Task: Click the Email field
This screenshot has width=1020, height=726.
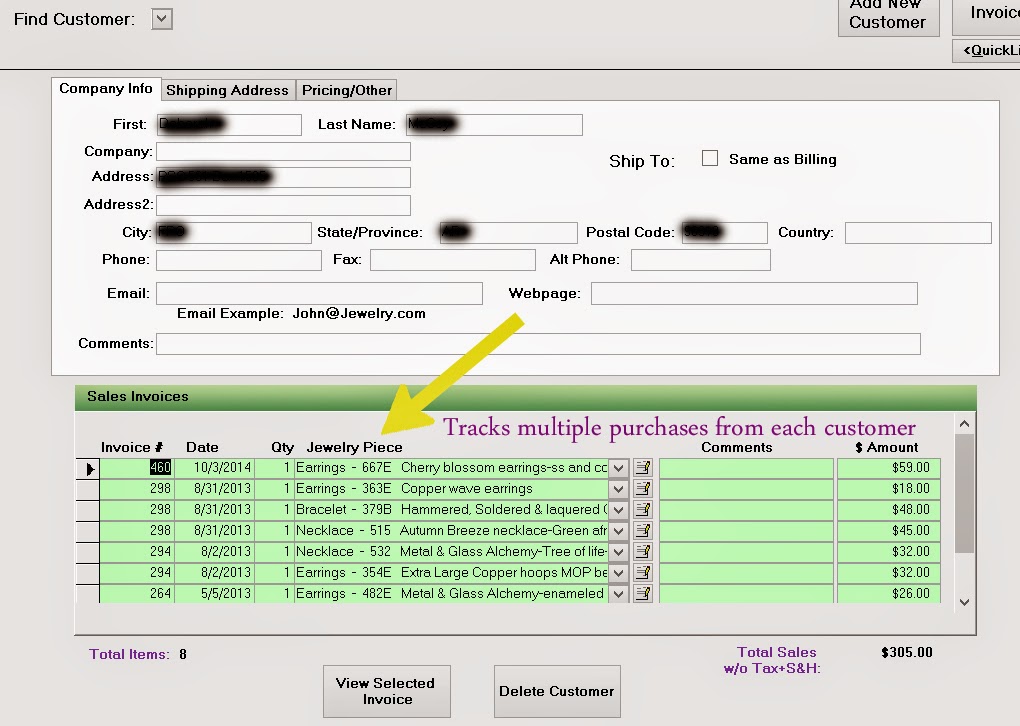Action: pyautogui.click(x=319, y=293)
